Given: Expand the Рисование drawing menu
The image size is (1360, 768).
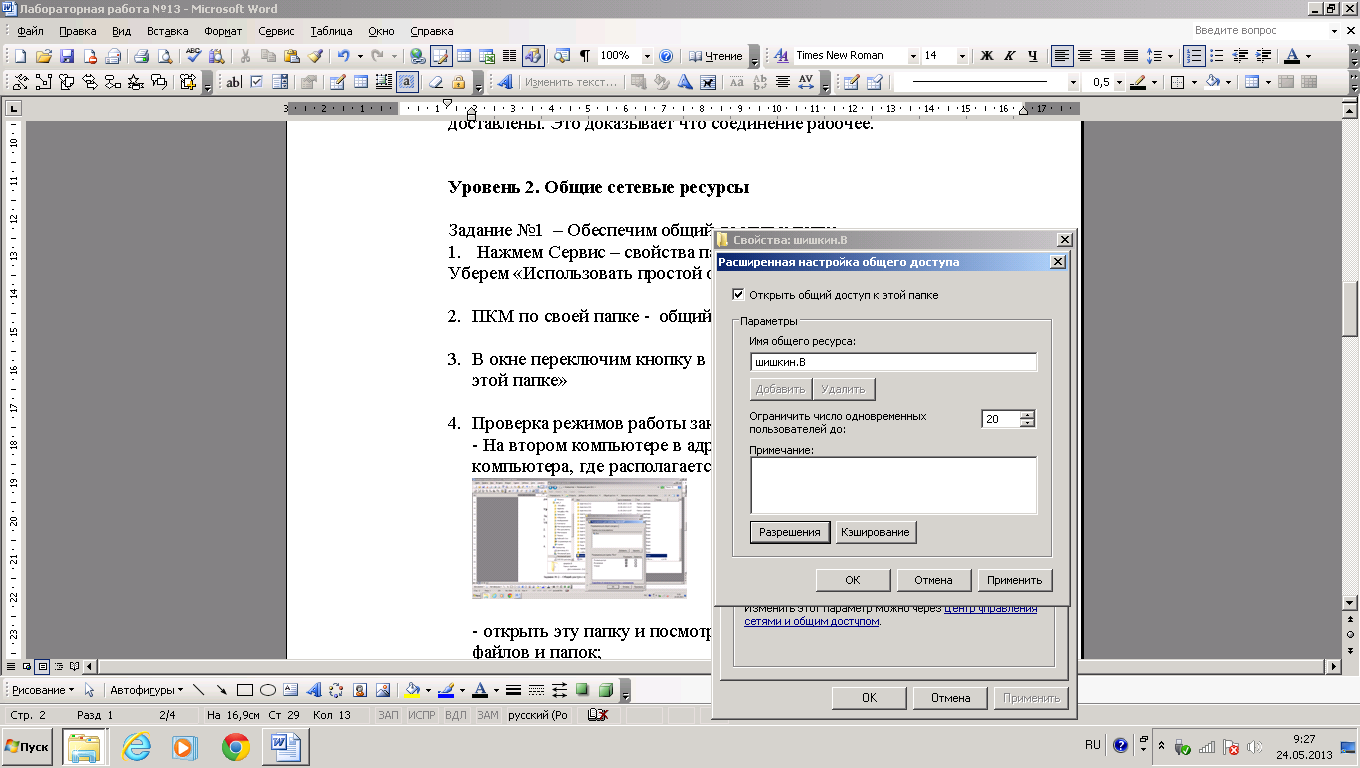Looking at the screenshot, I should (41, 690).
